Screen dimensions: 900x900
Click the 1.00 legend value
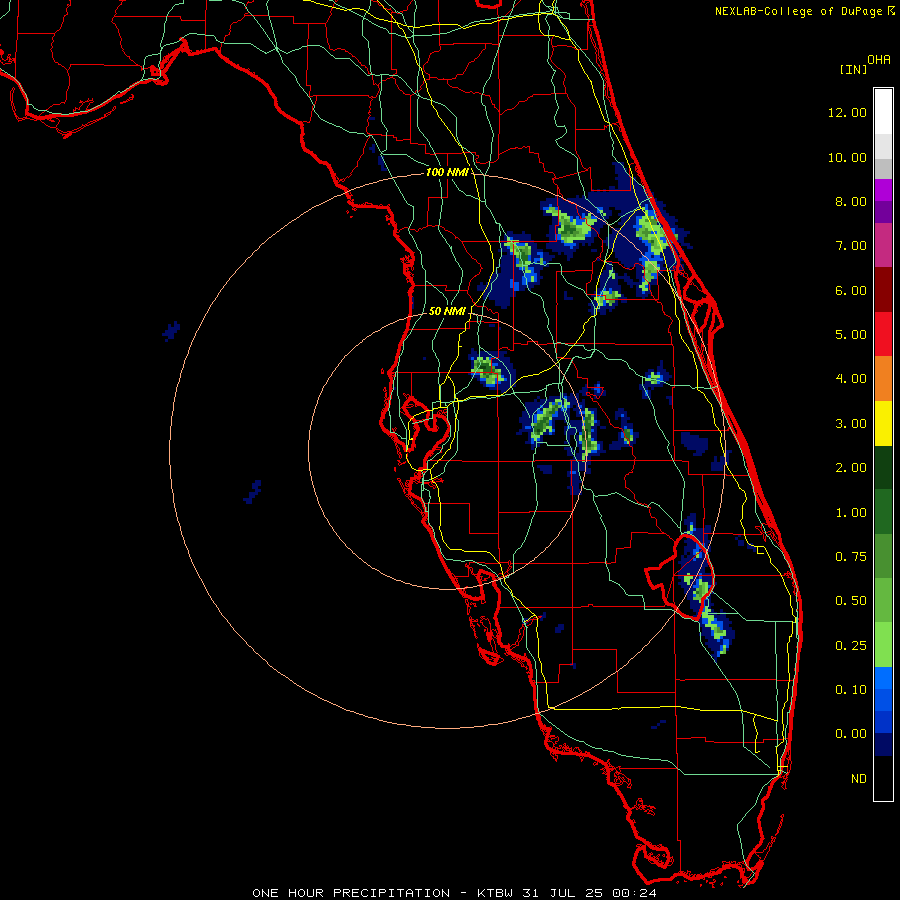tap(851, 513)
